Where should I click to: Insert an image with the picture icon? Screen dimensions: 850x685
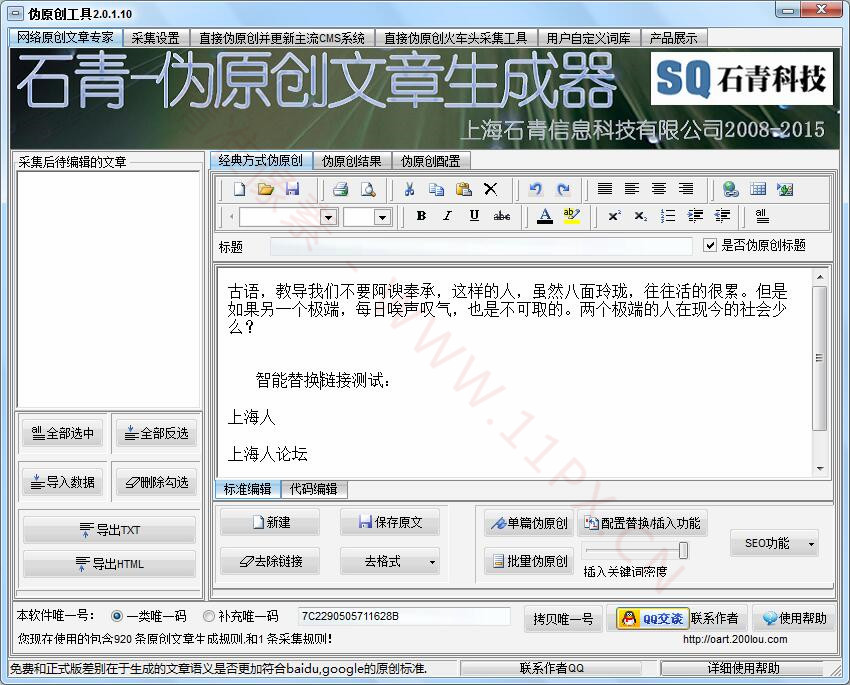tap(785, 189)
